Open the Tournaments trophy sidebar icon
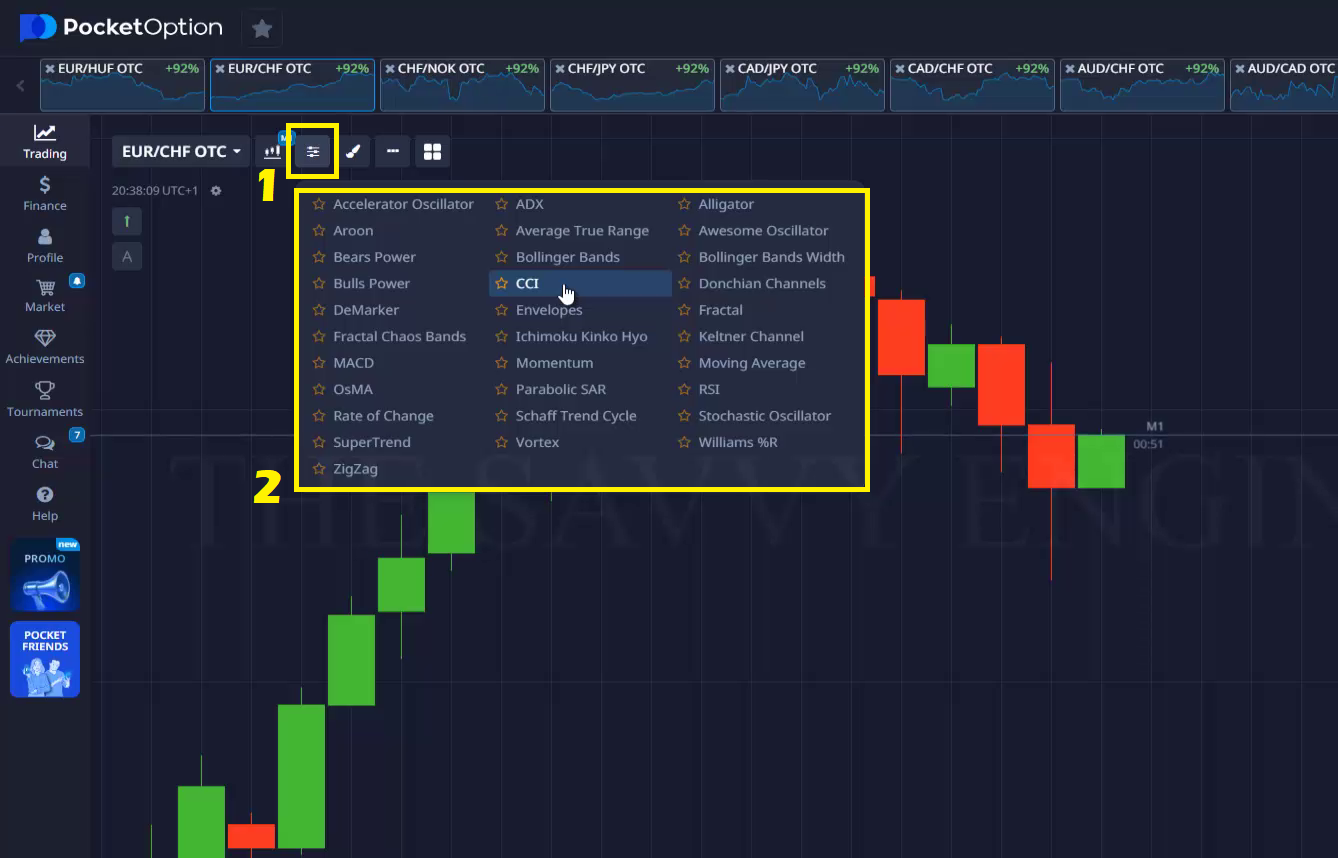This screenshot has width=1338, height=858. (x=45, y=399)
